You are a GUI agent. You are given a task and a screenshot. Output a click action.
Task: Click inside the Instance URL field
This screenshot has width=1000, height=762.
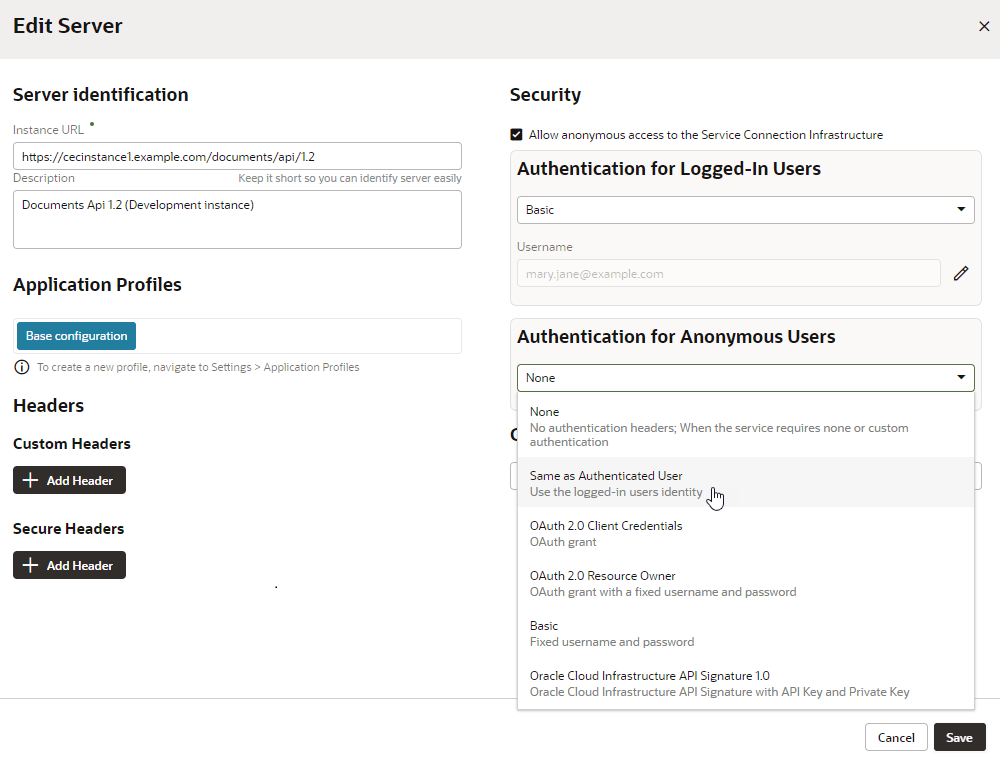(x=237, y=156)
